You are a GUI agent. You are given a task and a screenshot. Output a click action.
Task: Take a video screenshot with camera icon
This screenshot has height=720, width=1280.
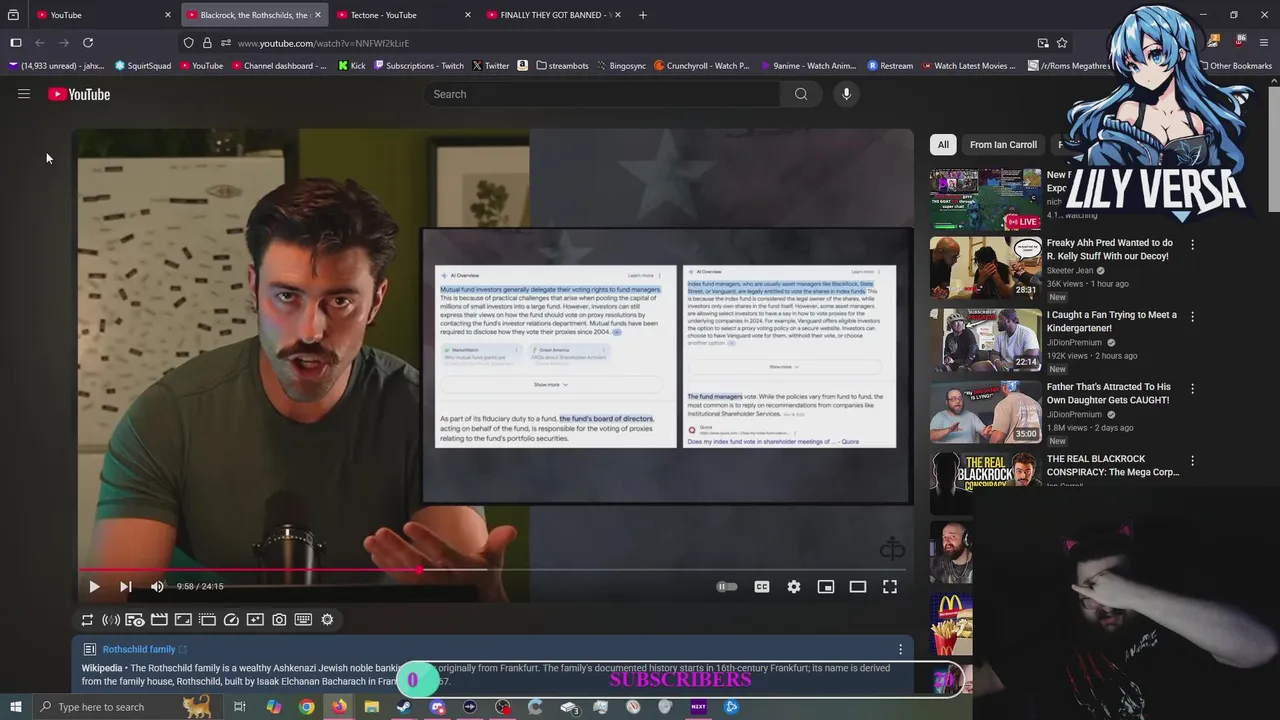(279, 620)
